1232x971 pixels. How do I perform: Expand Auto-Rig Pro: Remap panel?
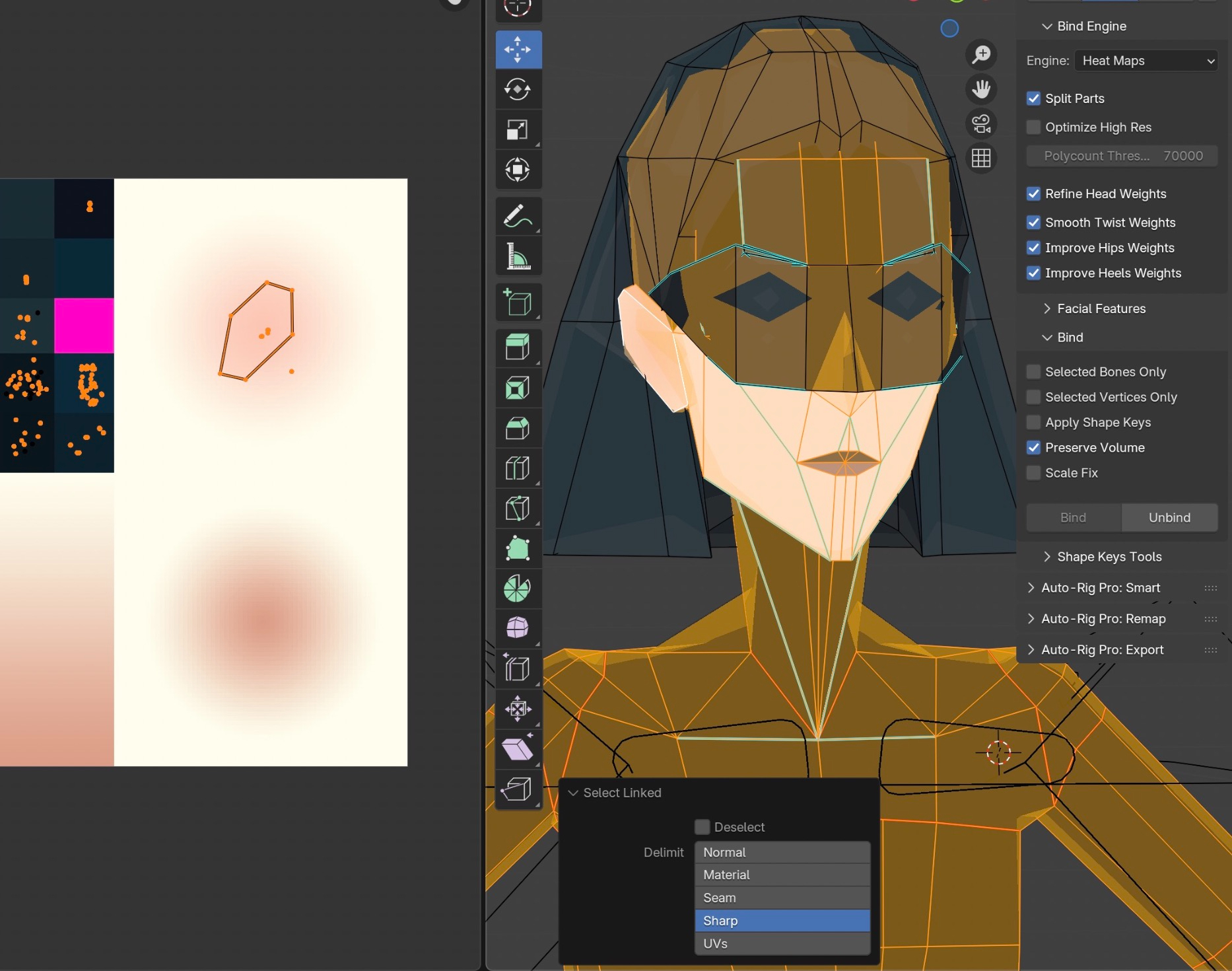point(1103,619)
